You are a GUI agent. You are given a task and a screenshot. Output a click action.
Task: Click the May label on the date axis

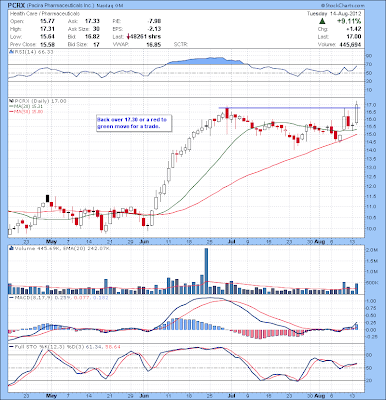pos(51,241)
